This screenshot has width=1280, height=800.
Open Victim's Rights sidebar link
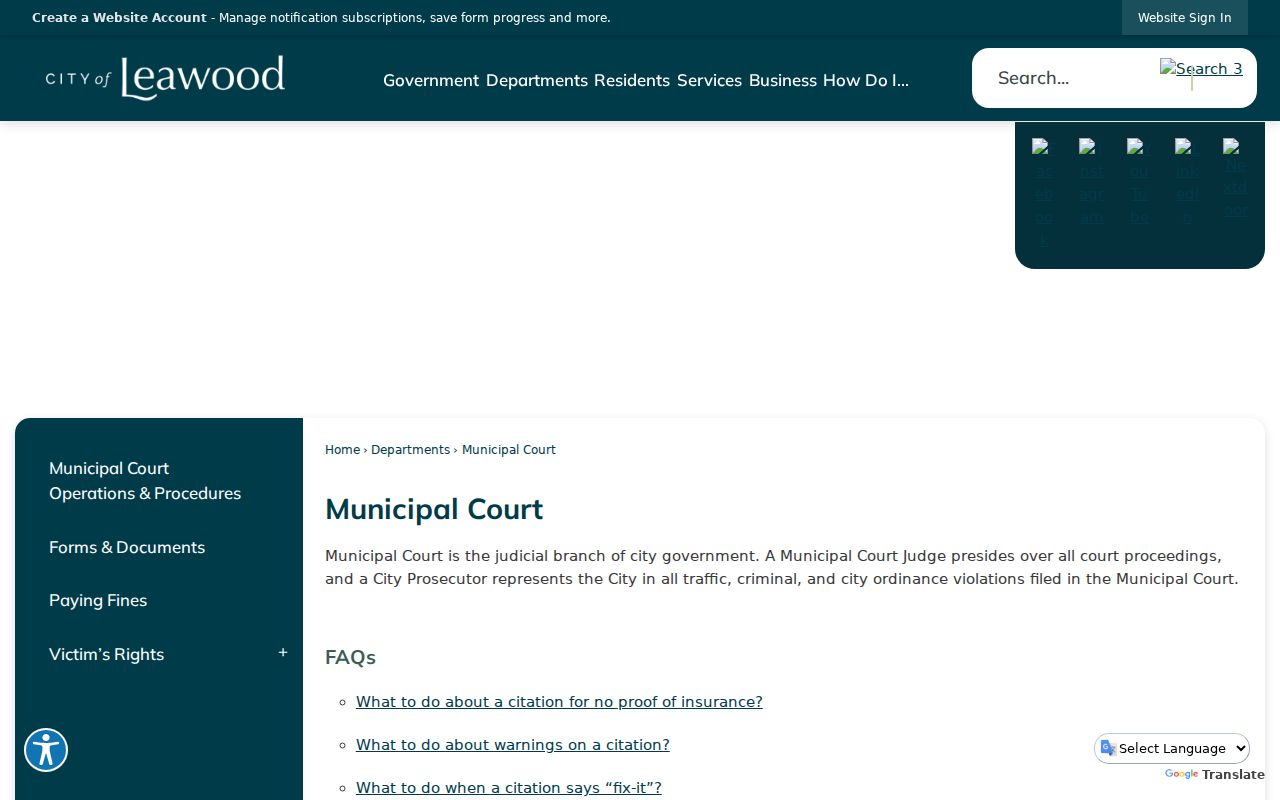coord(106,654)
